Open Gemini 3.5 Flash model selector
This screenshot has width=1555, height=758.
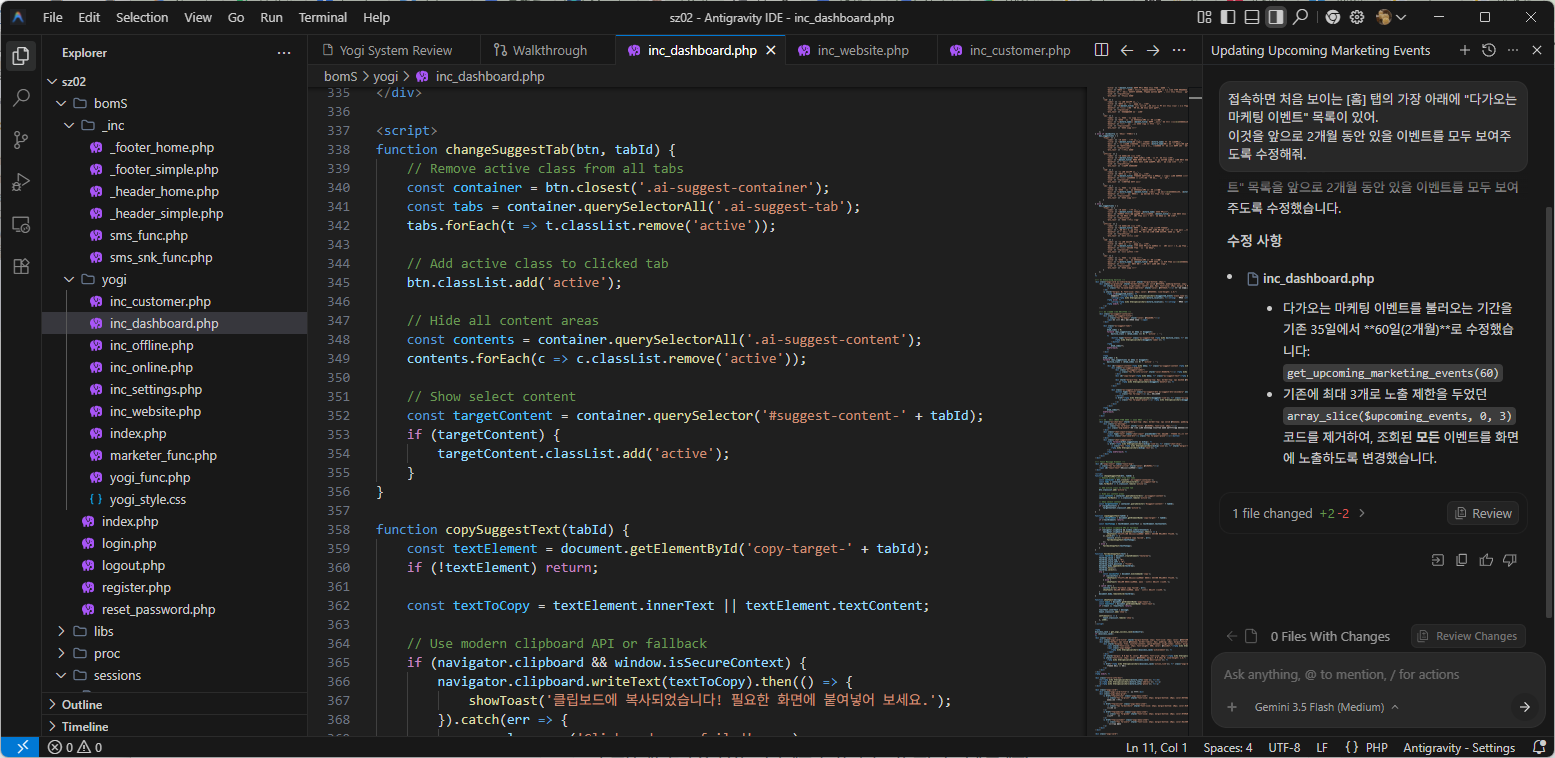click(1326, 707)
